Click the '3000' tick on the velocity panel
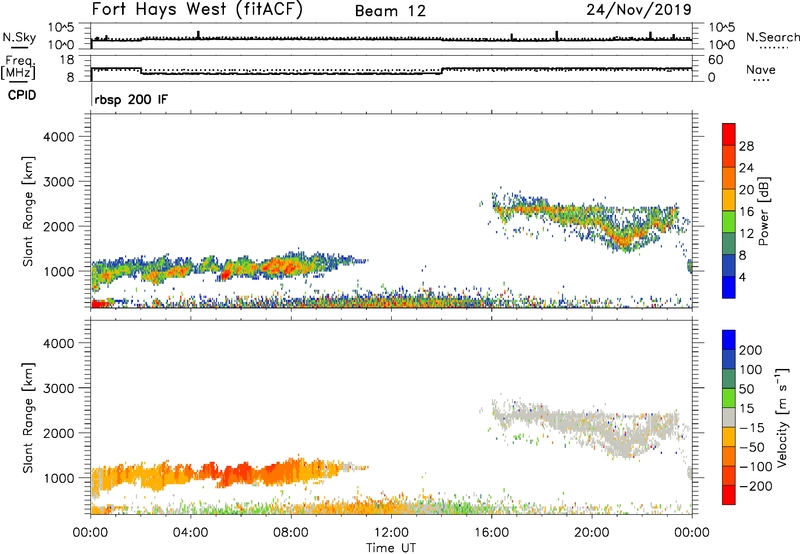Image resolution: width=800 pixels, height=554 pixels. point(58,388)
